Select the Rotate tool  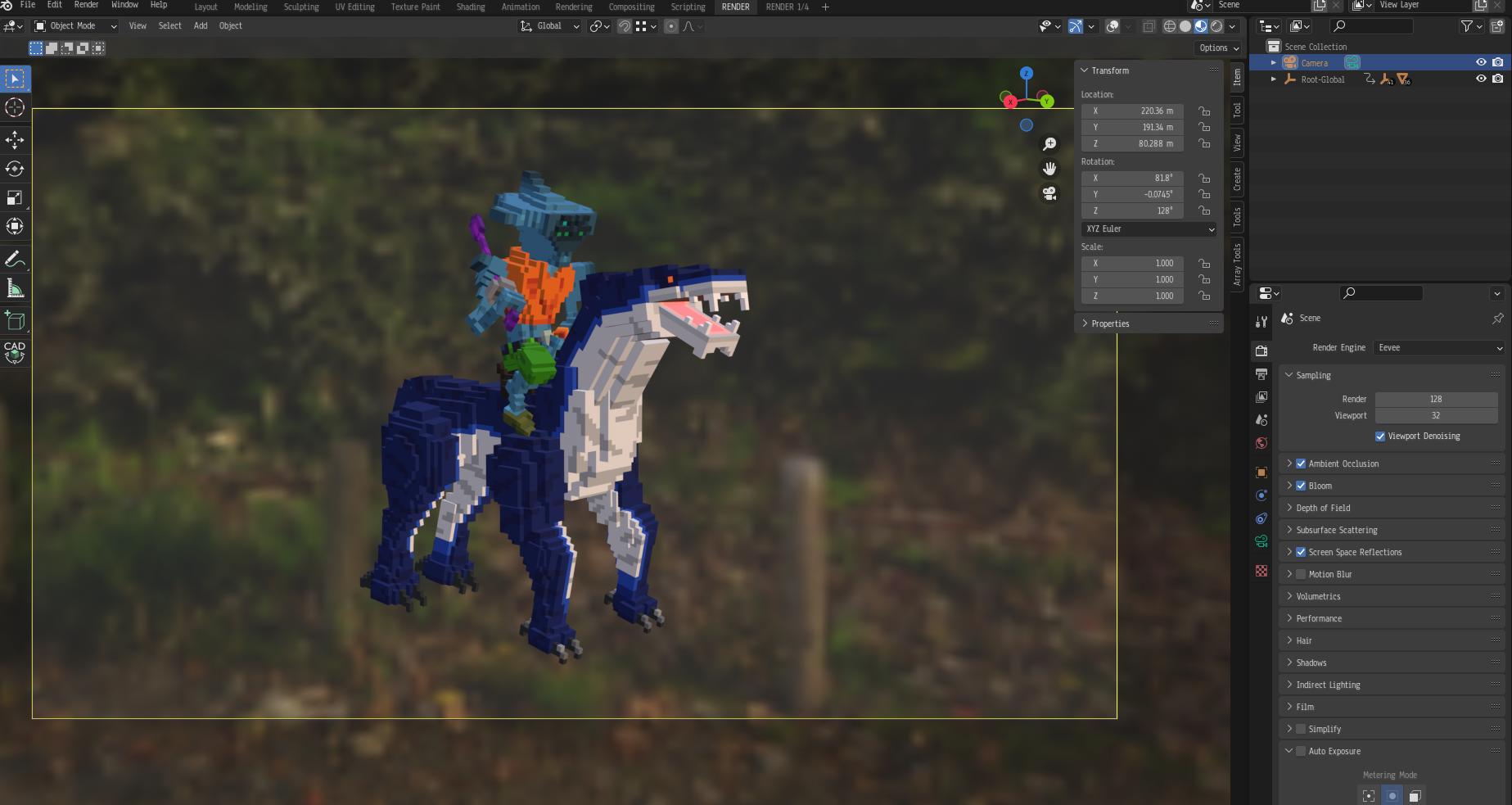(x=15, y=169)
